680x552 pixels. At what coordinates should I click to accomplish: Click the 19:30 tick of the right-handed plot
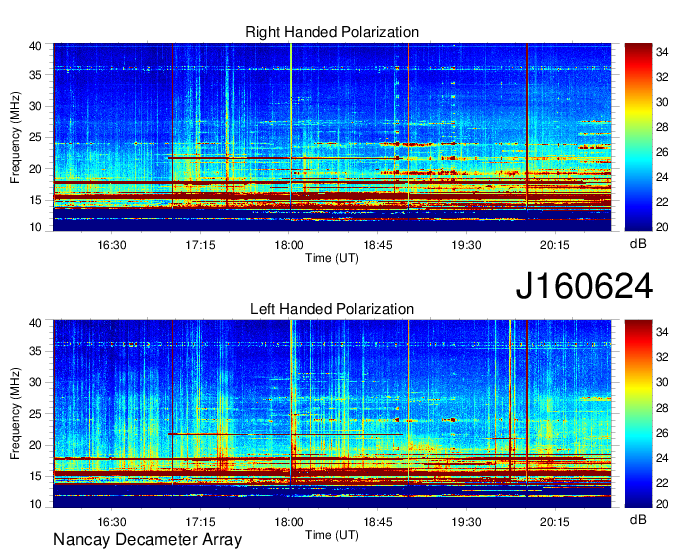tap(467, 245)
